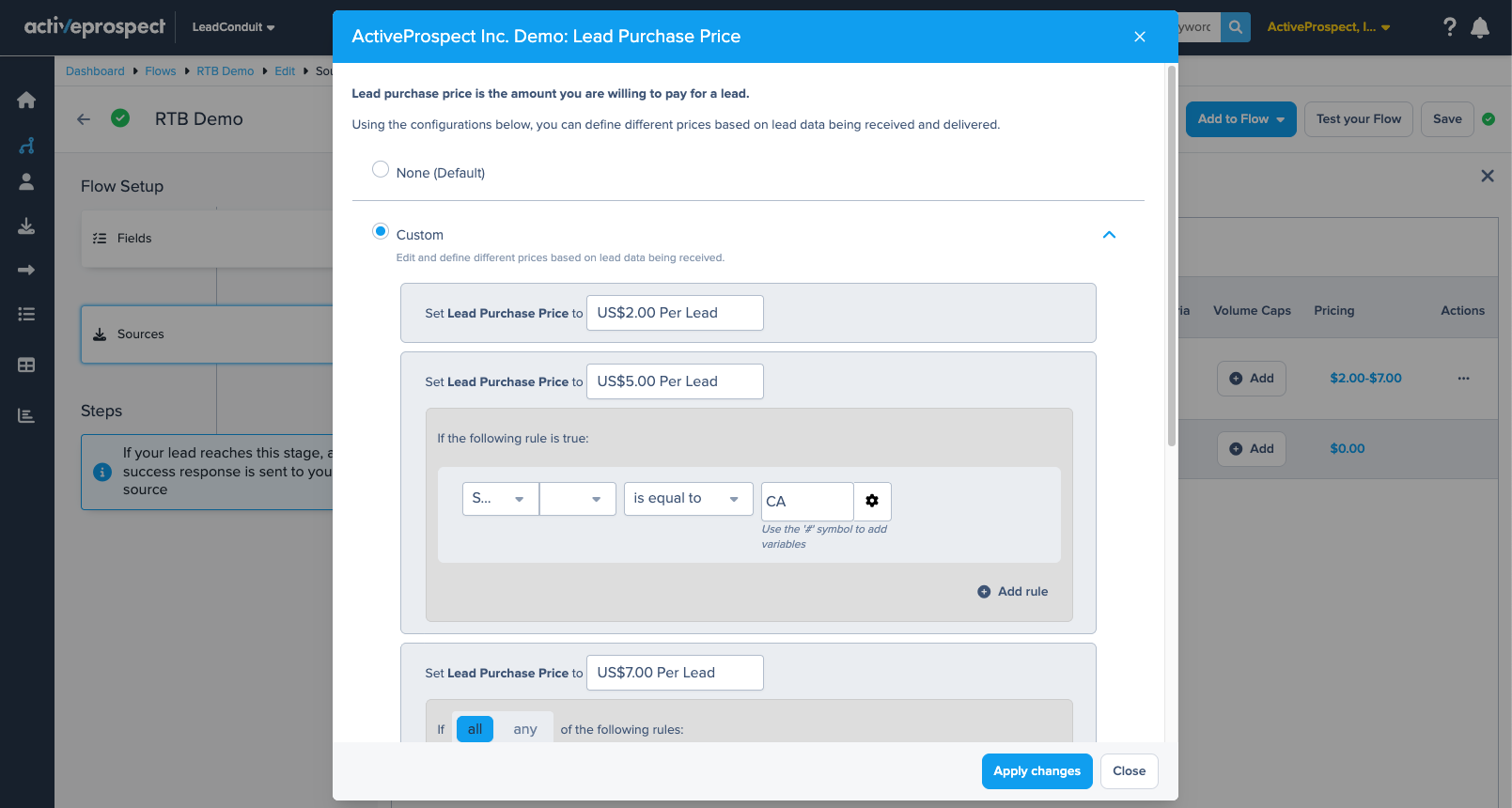Select the None (Default) radio option
The width and height of the screenshot is (1512, 808).
pyautogui.click(x=381, y=170)
